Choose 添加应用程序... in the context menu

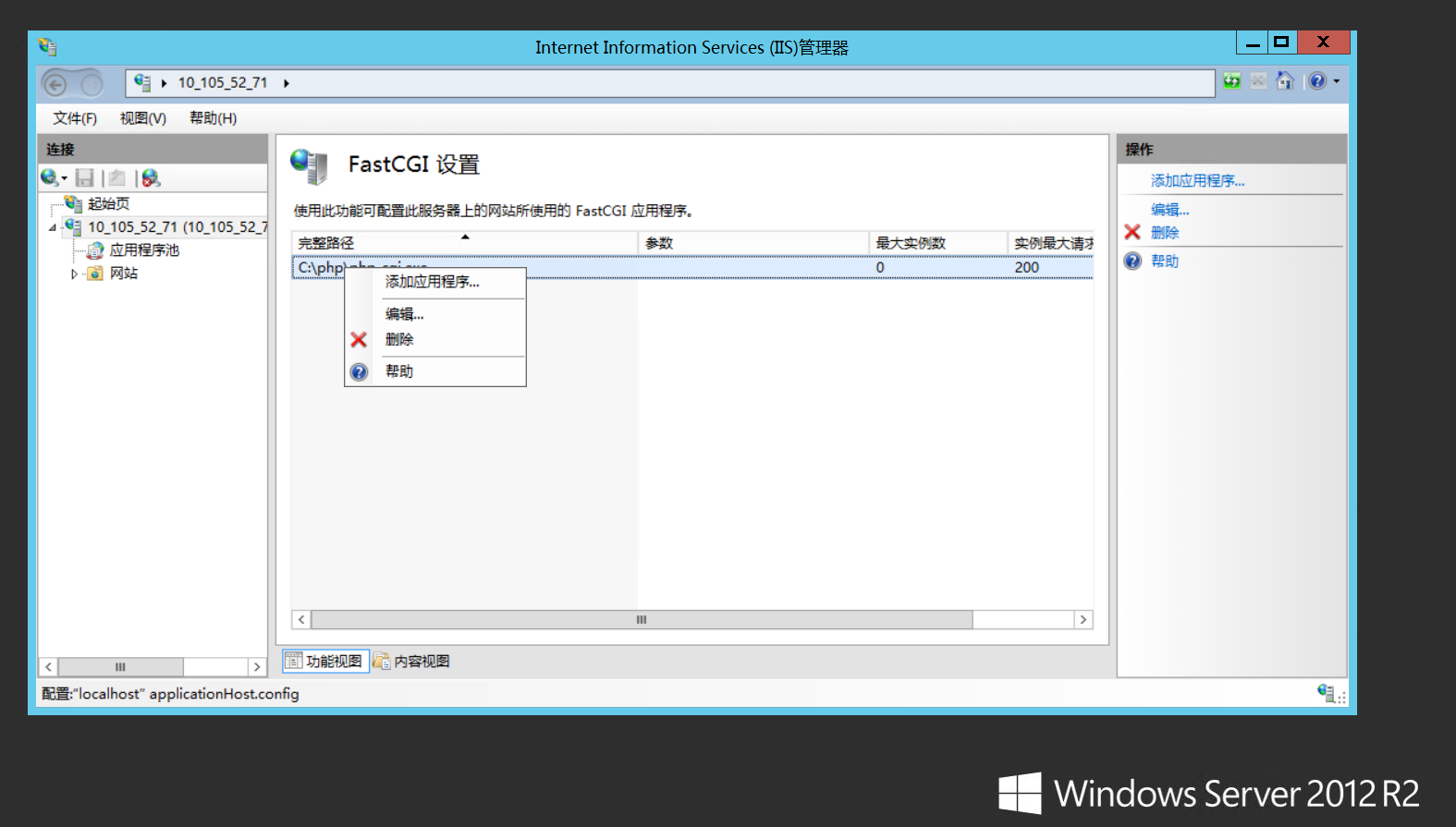[x=432, y=282]
